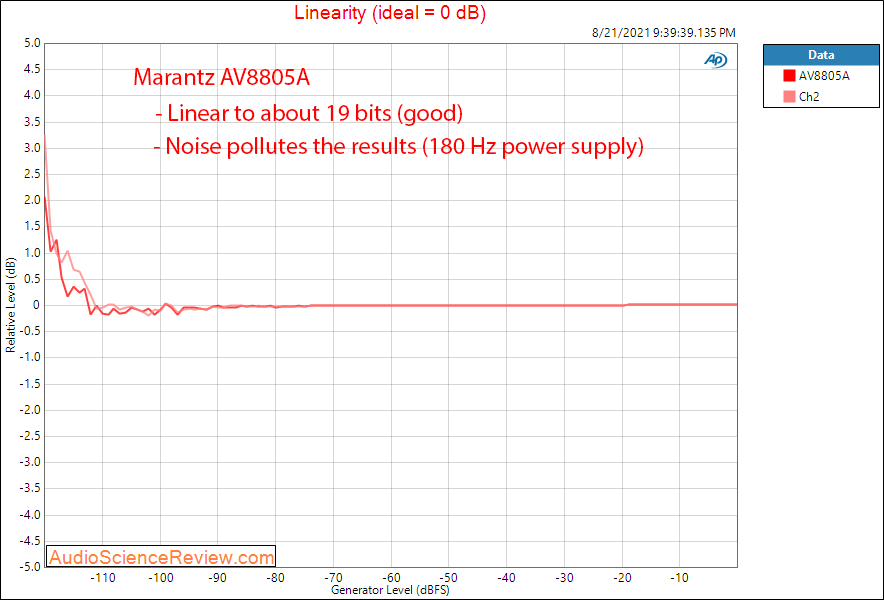Click the -30 generator level tick label
Screen dimensions: 884x600
(x=564, y=578)
